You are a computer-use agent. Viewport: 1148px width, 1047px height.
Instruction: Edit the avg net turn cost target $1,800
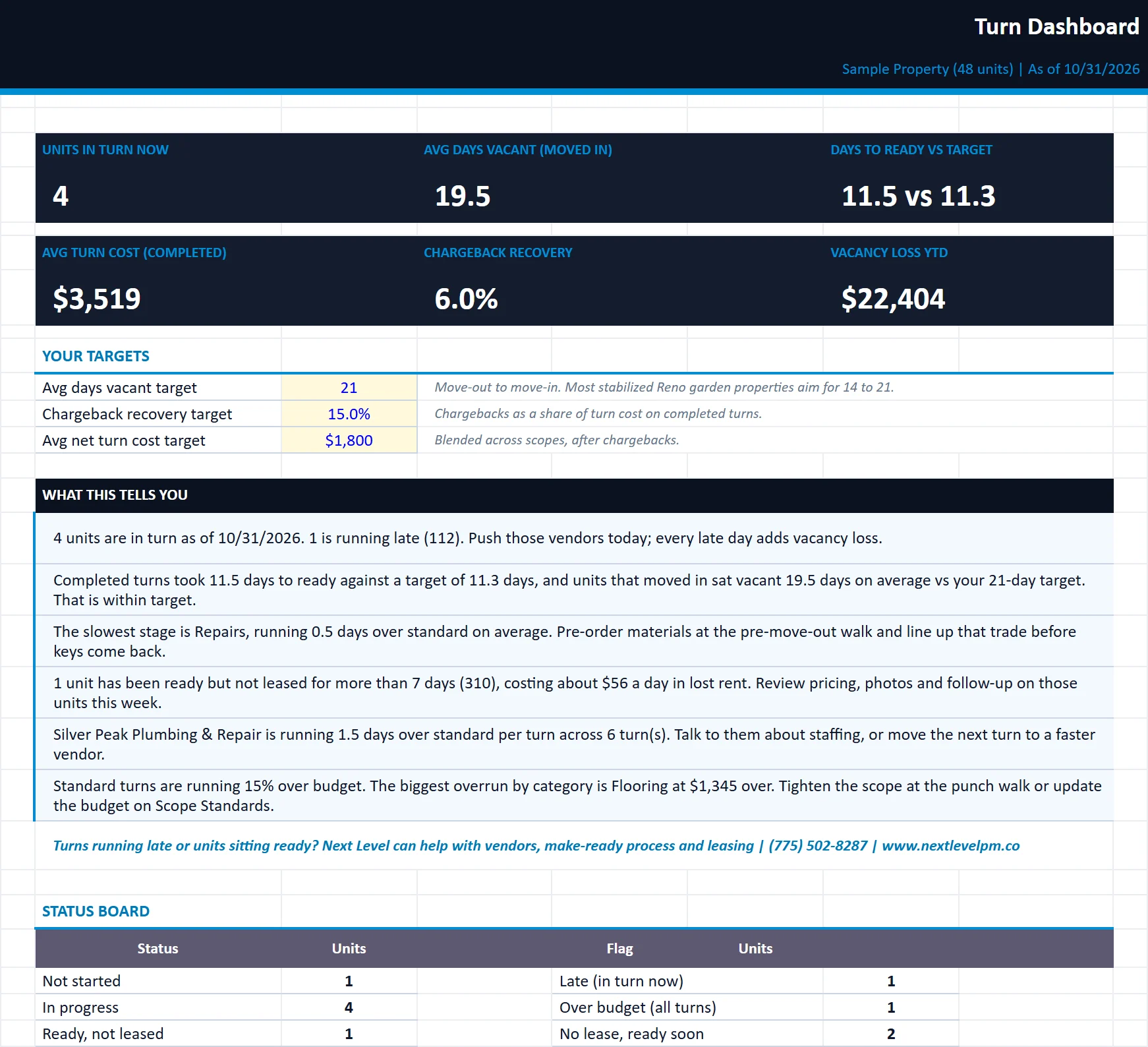pyautogui.click(x=349, y=440)
